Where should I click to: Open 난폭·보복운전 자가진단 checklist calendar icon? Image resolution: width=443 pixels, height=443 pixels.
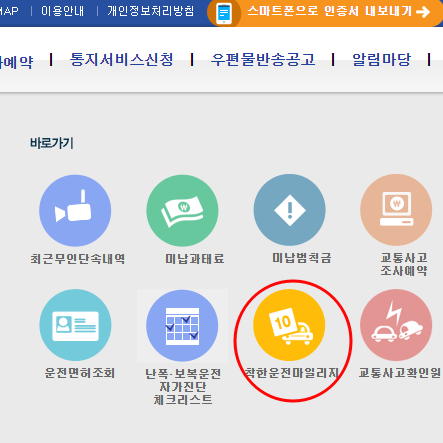(182, 326)
